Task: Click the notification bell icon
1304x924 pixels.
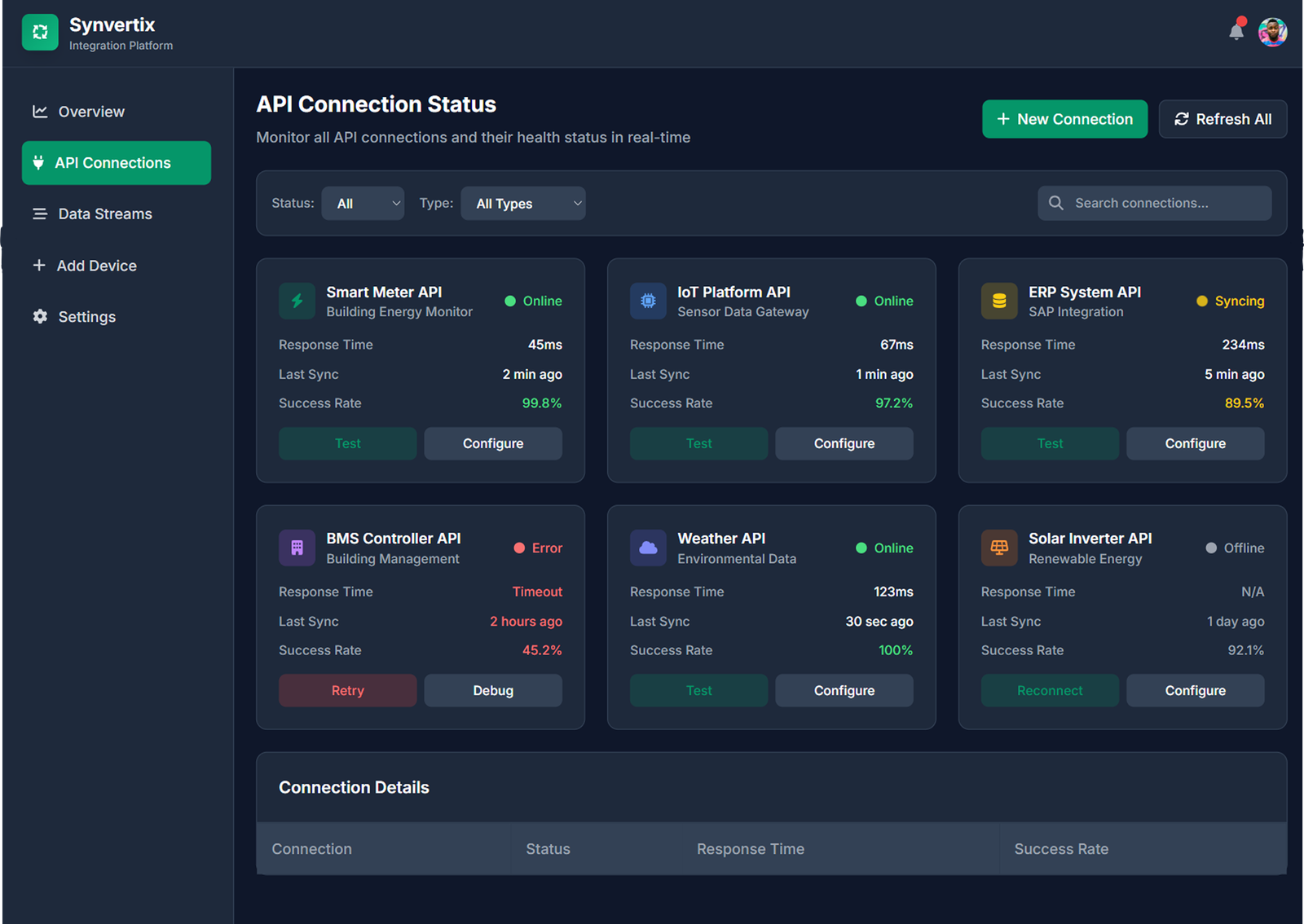Action: (1236, 32)
